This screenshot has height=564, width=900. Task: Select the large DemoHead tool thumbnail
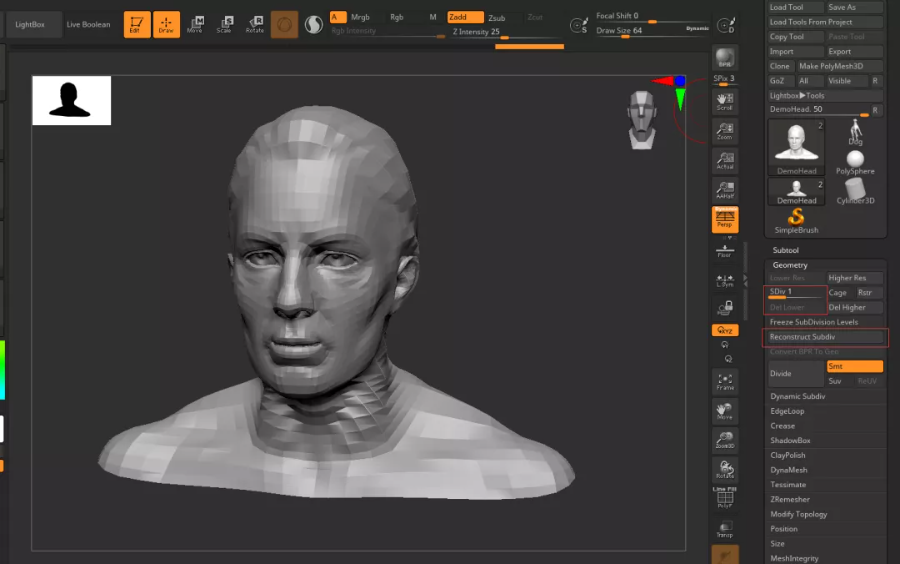[796, 147]
